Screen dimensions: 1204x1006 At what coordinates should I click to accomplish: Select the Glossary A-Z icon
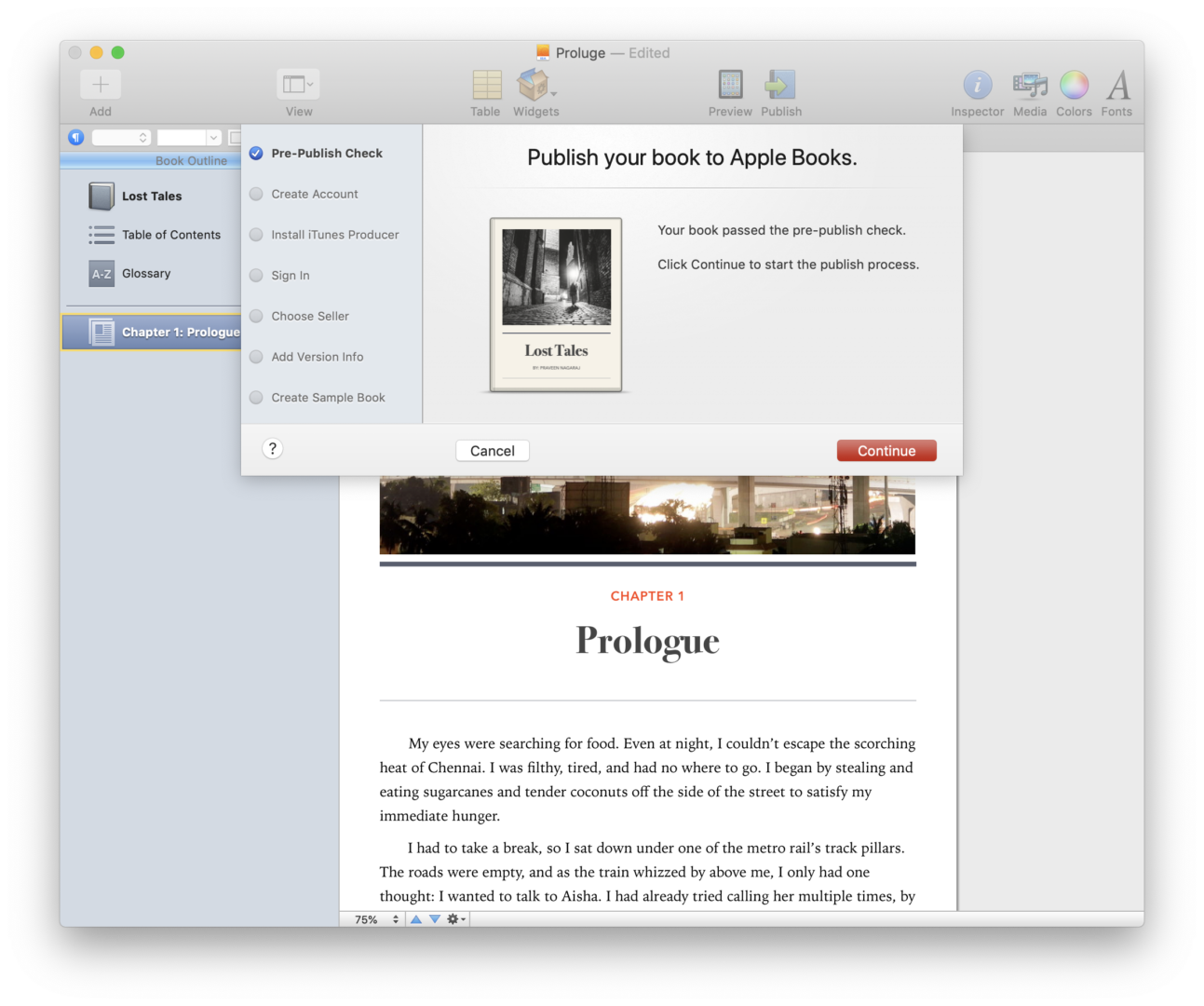click(x=101, y=274)
